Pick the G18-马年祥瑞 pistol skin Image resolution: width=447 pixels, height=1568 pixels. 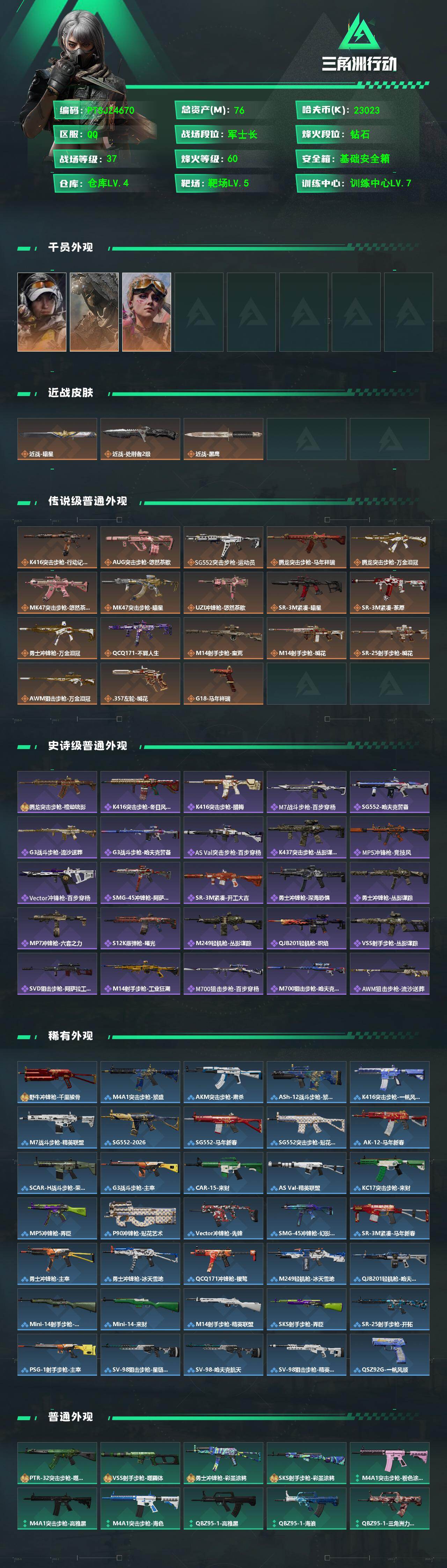coord(223,684)
